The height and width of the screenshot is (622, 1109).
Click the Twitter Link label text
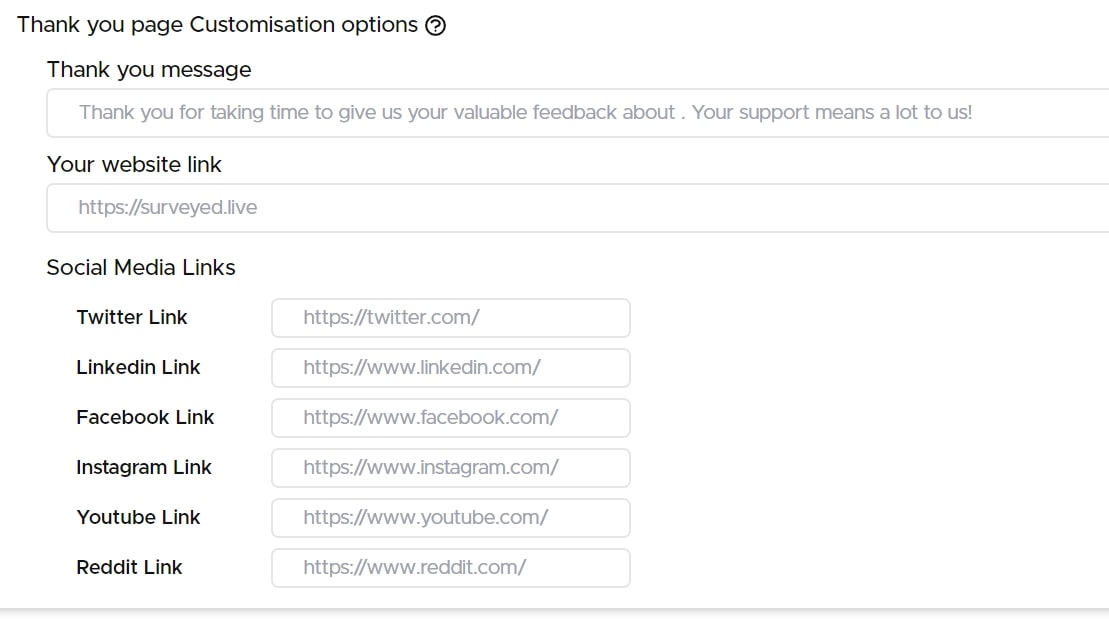(x=131, y=317)
